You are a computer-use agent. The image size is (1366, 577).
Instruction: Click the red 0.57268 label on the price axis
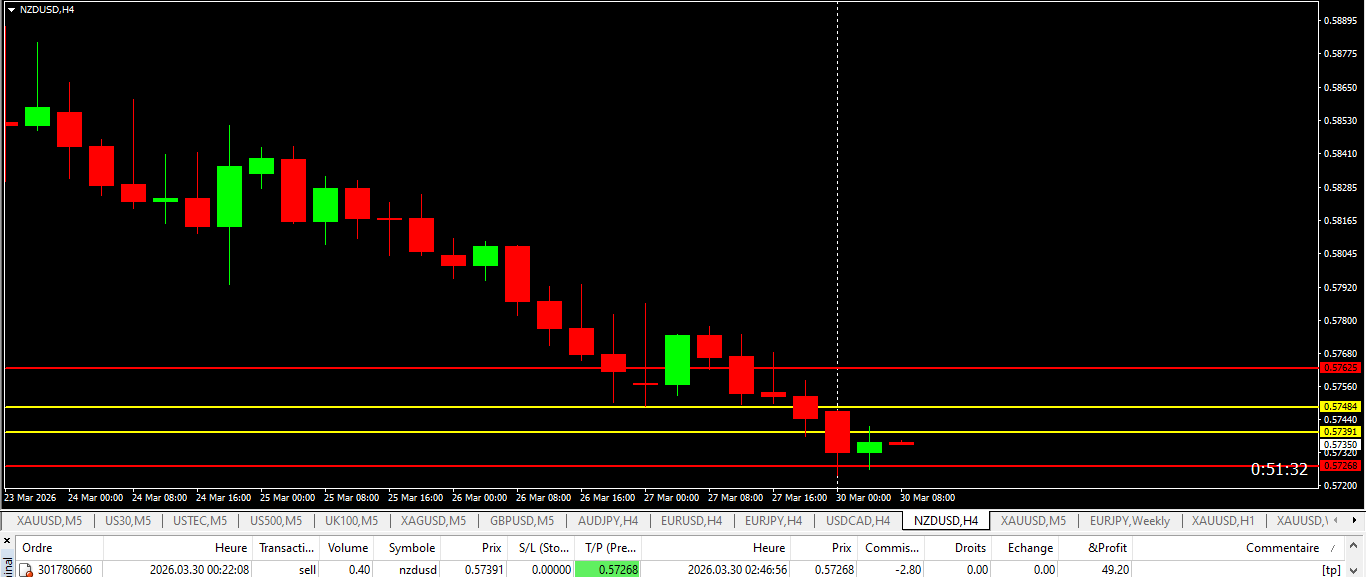(1341, 466)
